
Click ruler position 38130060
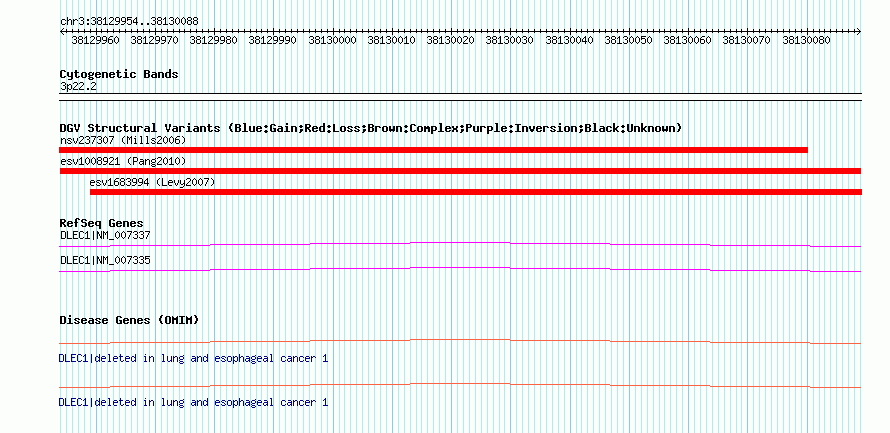687,40
